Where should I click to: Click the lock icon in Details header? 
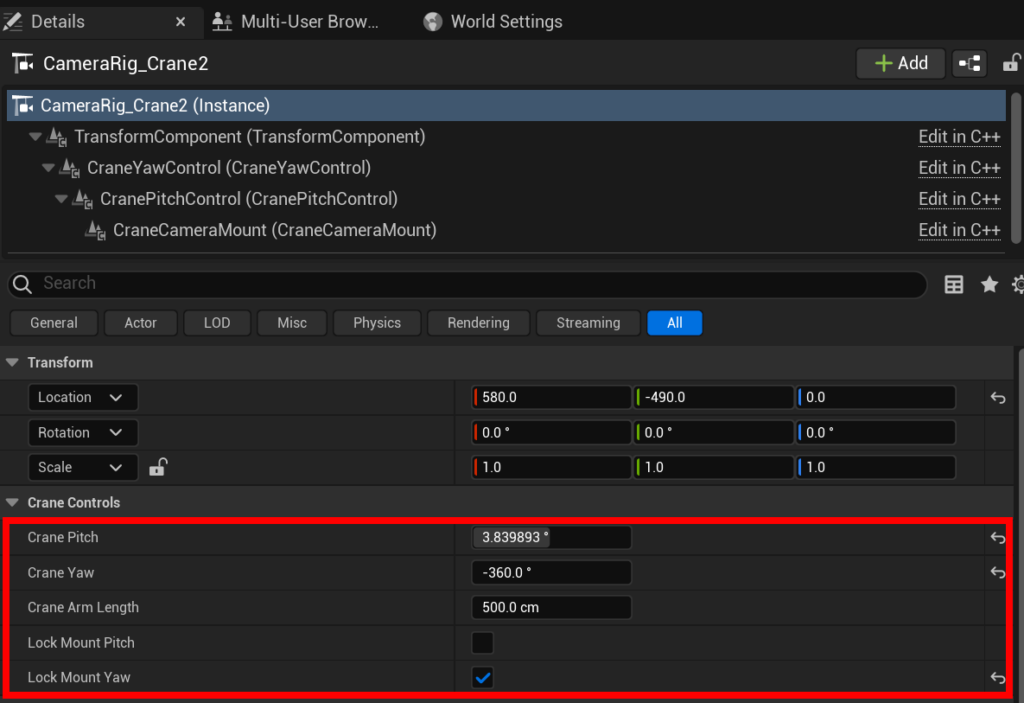1012,63
